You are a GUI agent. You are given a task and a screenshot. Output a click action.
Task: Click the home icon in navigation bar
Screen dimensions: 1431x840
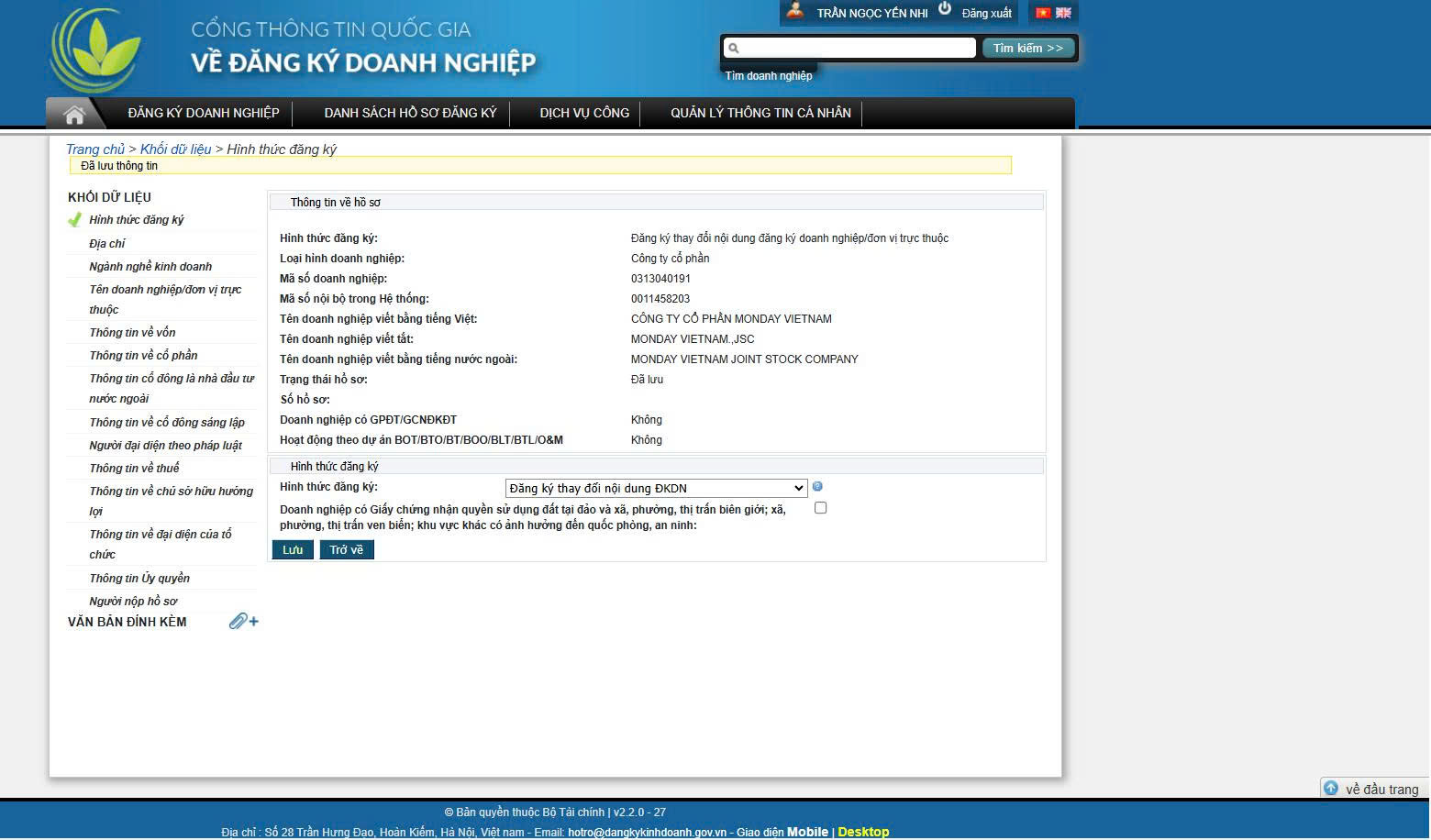click(x=74, y=114)
